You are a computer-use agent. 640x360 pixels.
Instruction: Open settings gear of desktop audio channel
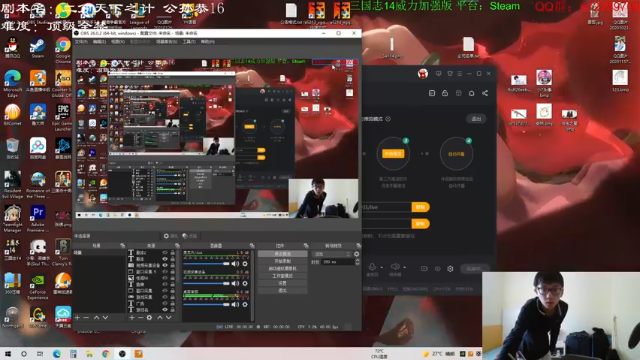(245, 304)
